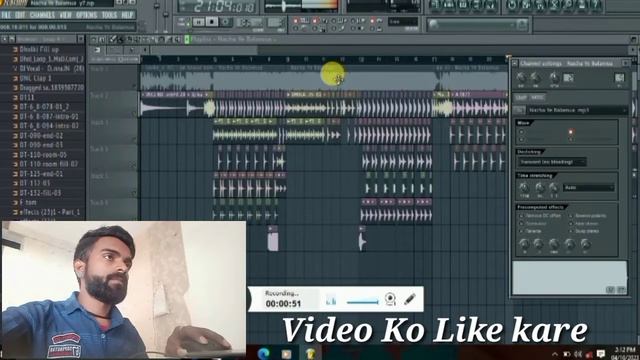Open the EDIT menu
Viewport: 640px width, 360px height.
(x=20, y=16)
